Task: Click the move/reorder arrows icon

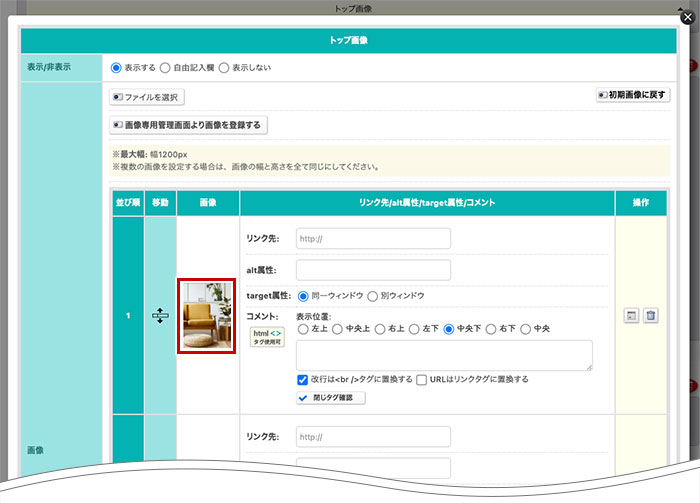Action: click(x=160, y=316)
